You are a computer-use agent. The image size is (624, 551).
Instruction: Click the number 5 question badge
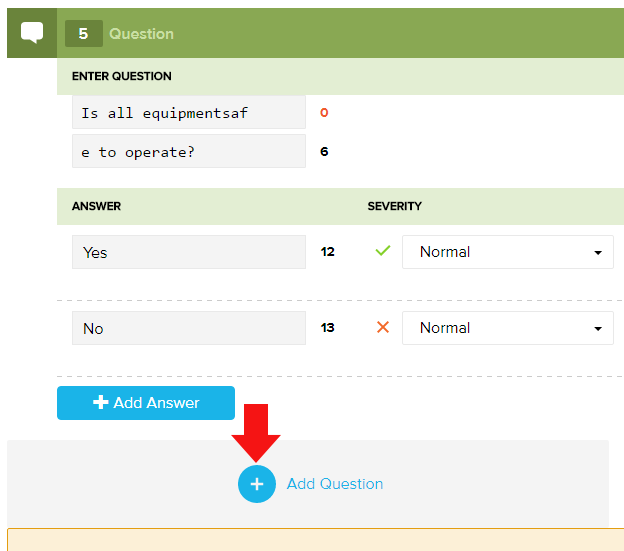pos(83,34)
